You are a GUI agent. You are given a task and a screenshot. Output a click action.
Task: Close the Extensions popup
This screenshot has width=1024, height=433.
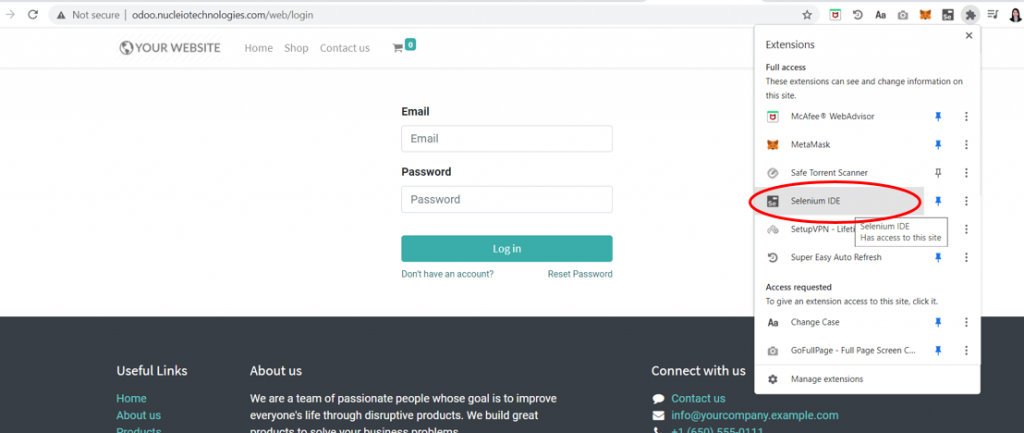pos(969,36)
